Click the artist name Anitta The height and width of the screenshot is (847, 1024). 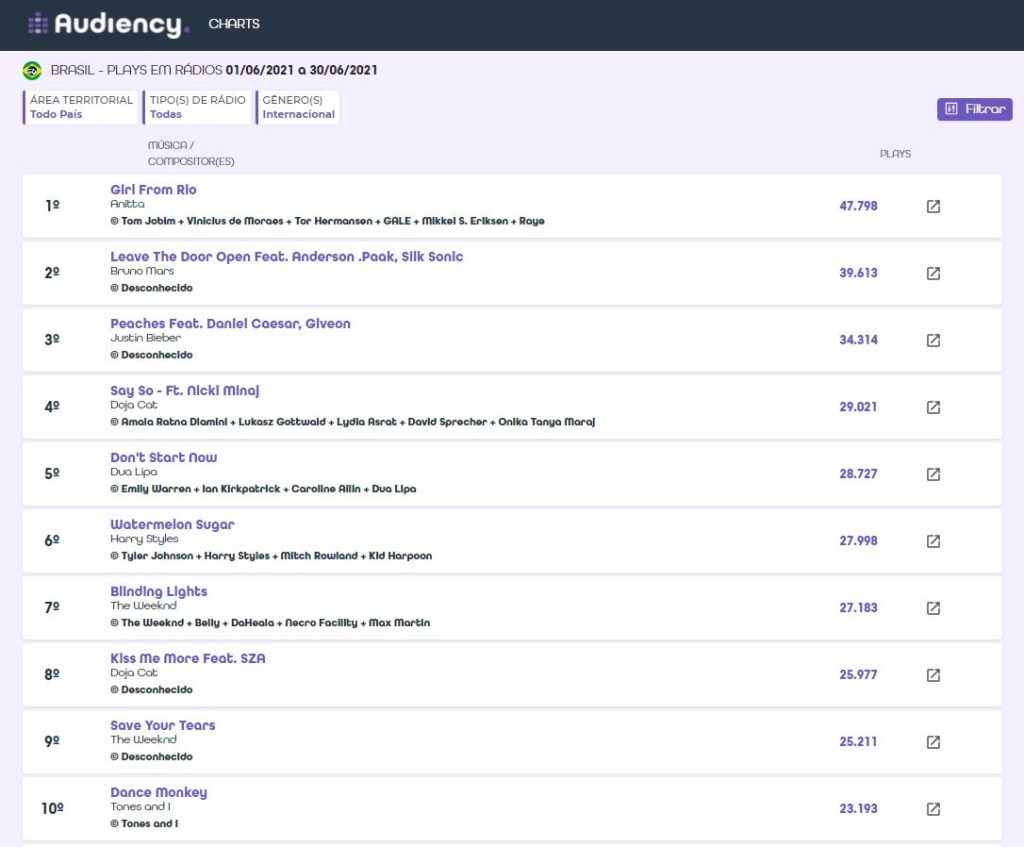pos(127,204)
